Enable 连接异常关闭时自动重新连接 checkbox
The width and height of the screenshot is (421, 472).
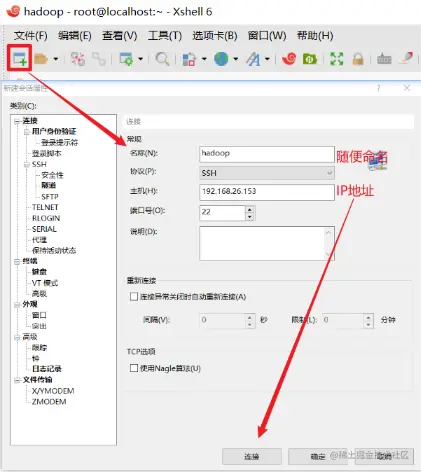point(134,296)
